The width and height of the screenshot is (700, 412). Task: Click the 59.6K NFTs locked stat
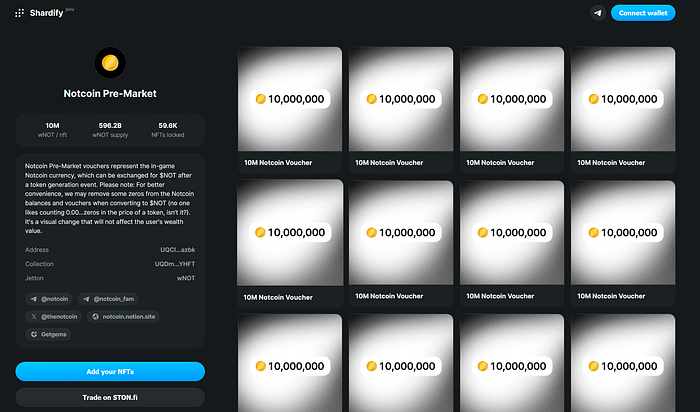pos(167,130)
